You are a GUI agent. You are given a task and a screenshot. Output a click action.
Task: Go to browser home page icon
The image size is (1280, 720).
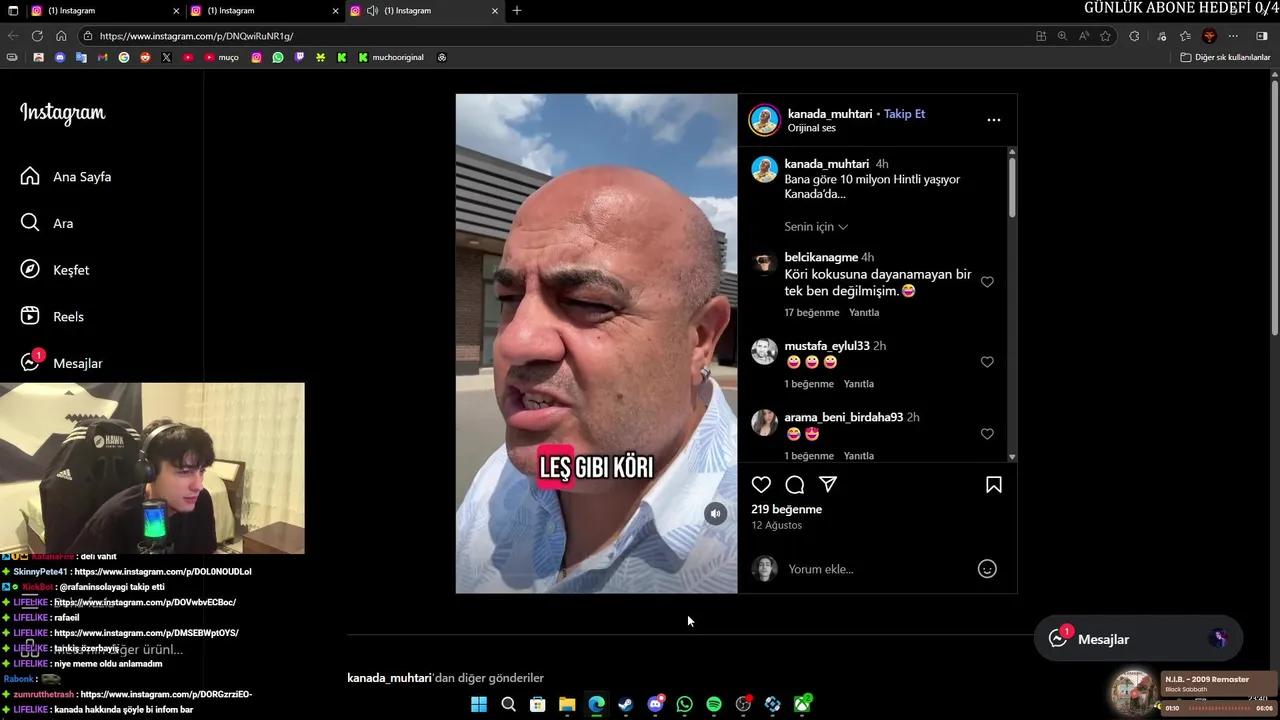click(x=61, y=36)
